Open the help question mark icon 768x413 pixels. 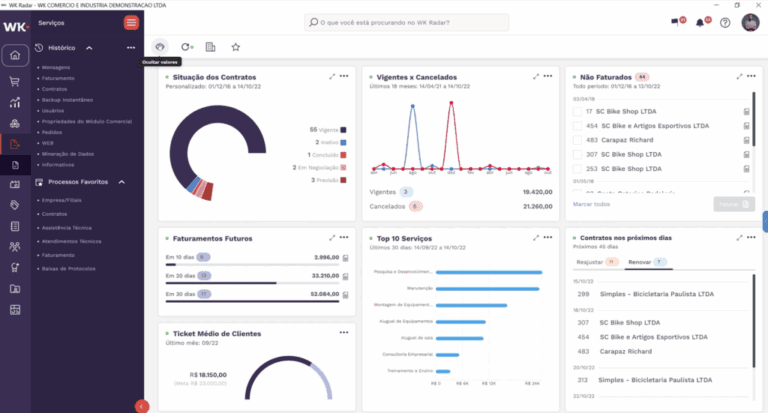725,22
